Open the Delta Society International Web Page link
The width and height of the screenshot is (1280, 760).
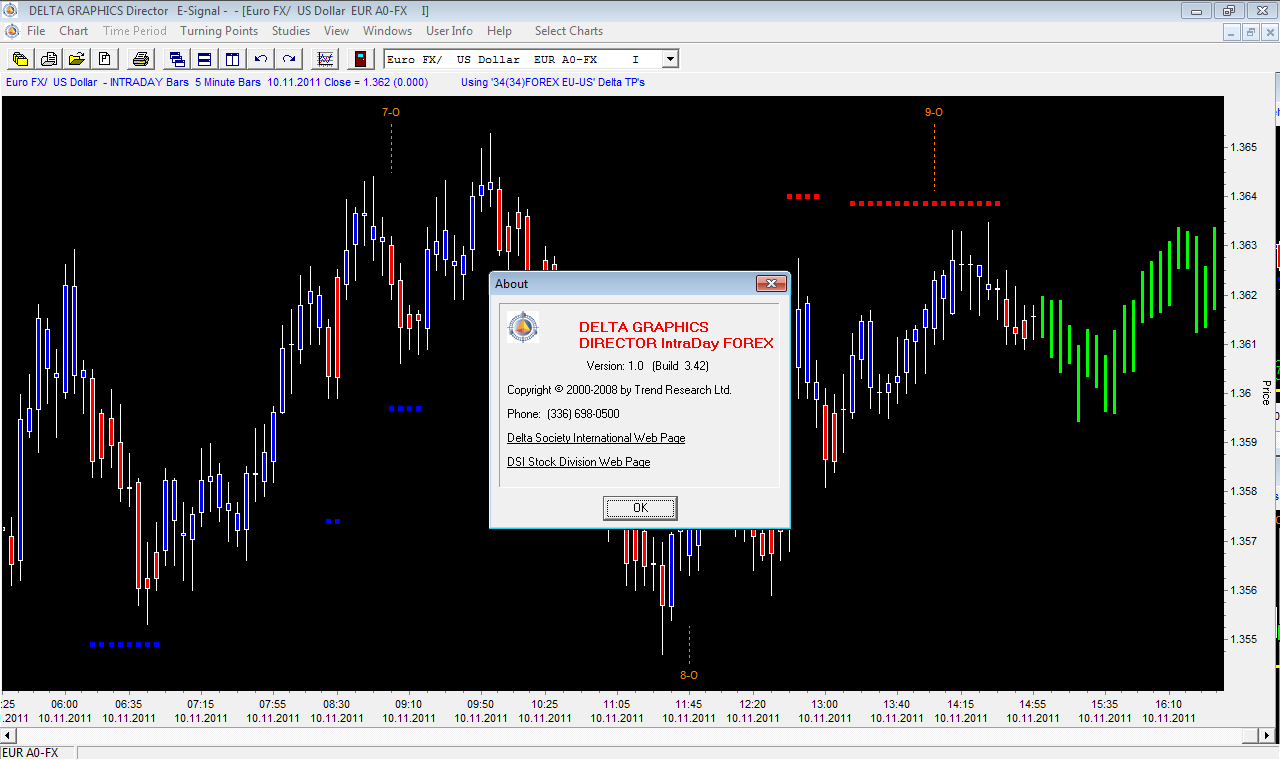pos(596,438)
